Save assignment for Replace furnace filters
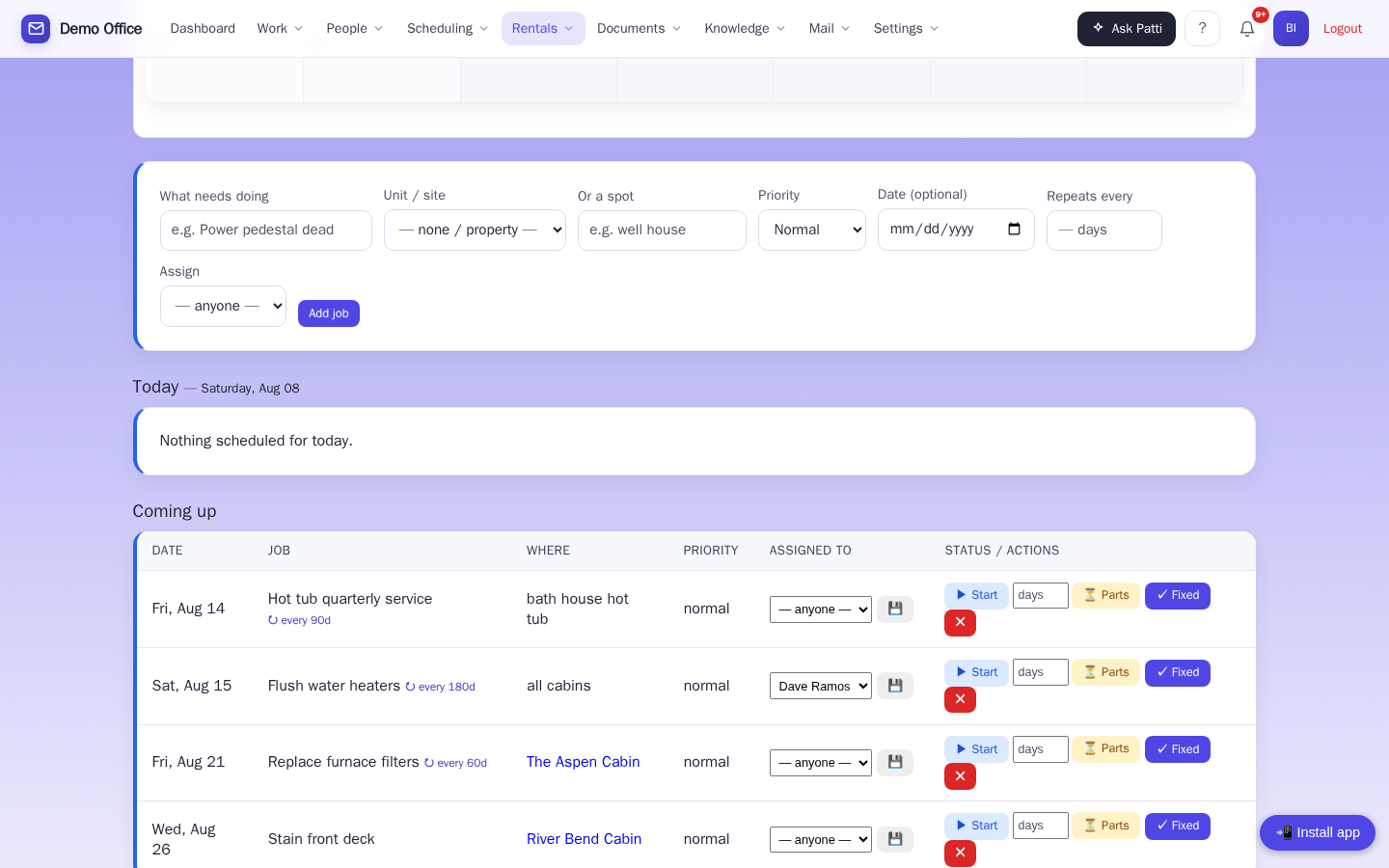This screenshot has height=868, width=1389. pos(895,763)
